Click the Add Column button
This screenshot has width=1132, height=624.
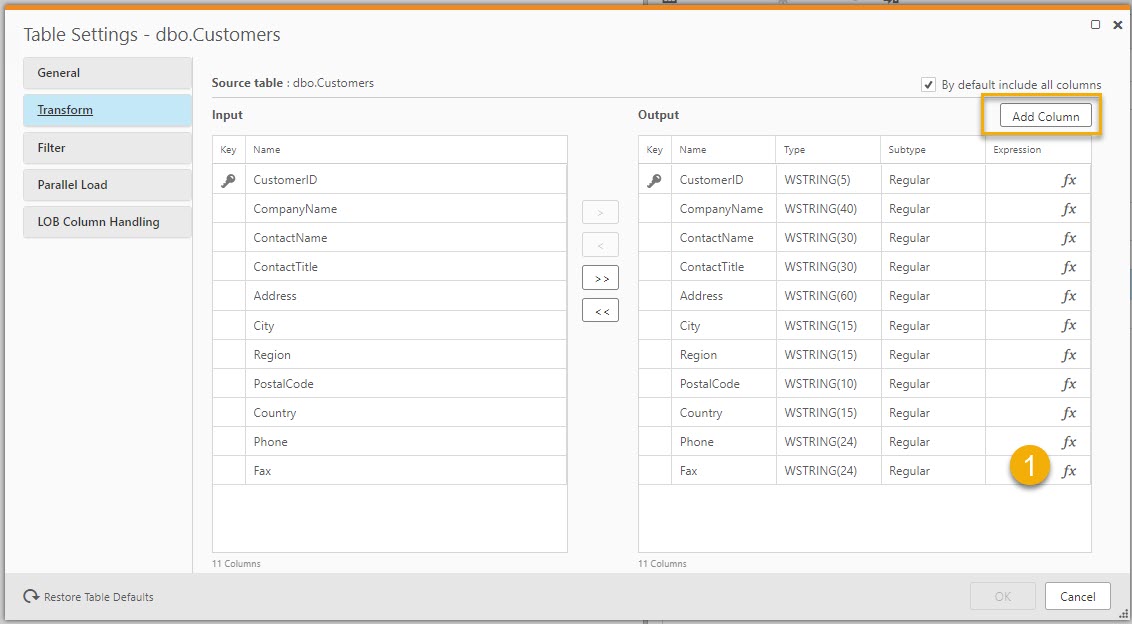(x=1045, y=116)
